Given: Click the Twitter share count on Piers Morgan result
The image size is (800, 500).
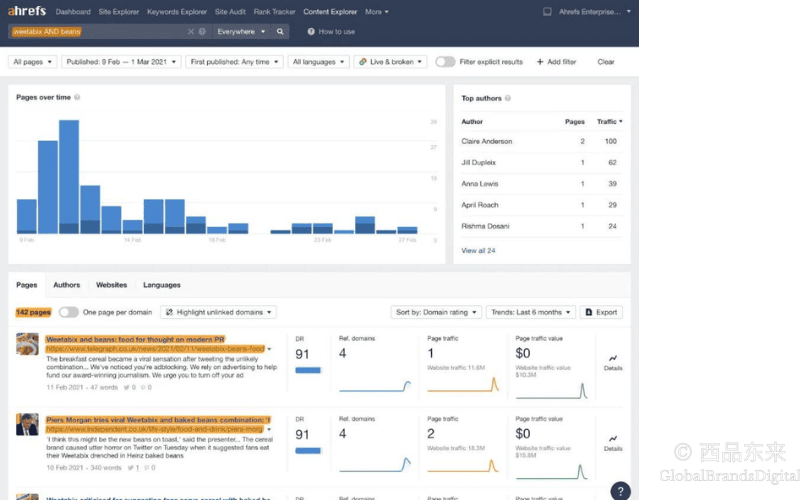Looking at the screenshot, I should pos(133,467).
